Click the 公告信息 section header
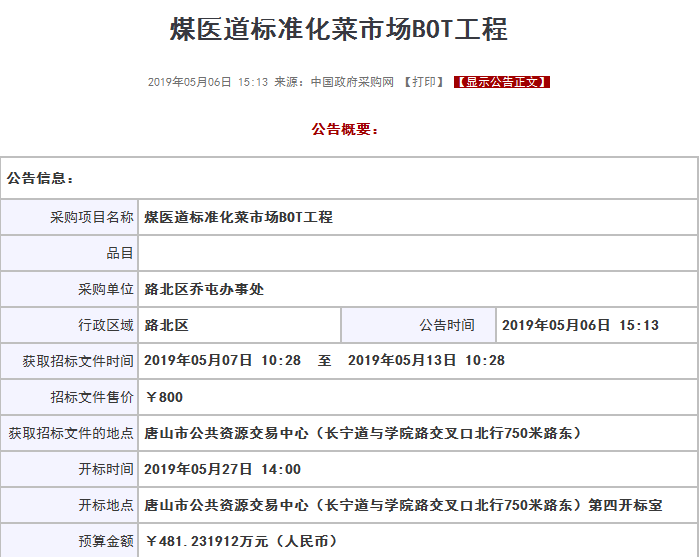The width and height of the screenshot is (699, 557). tap(40, 178)
